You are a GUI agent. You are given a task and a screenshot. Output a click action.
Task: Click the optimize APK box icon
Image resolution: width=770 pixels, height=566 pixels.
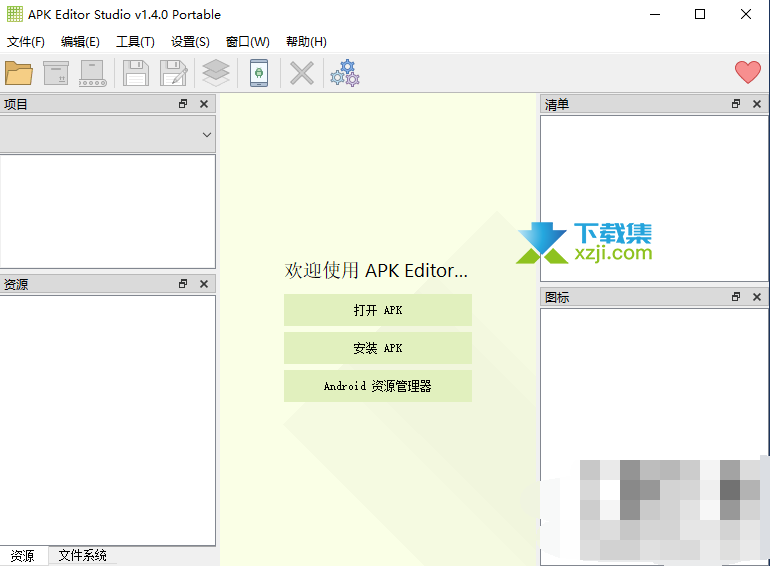point(56,73)
